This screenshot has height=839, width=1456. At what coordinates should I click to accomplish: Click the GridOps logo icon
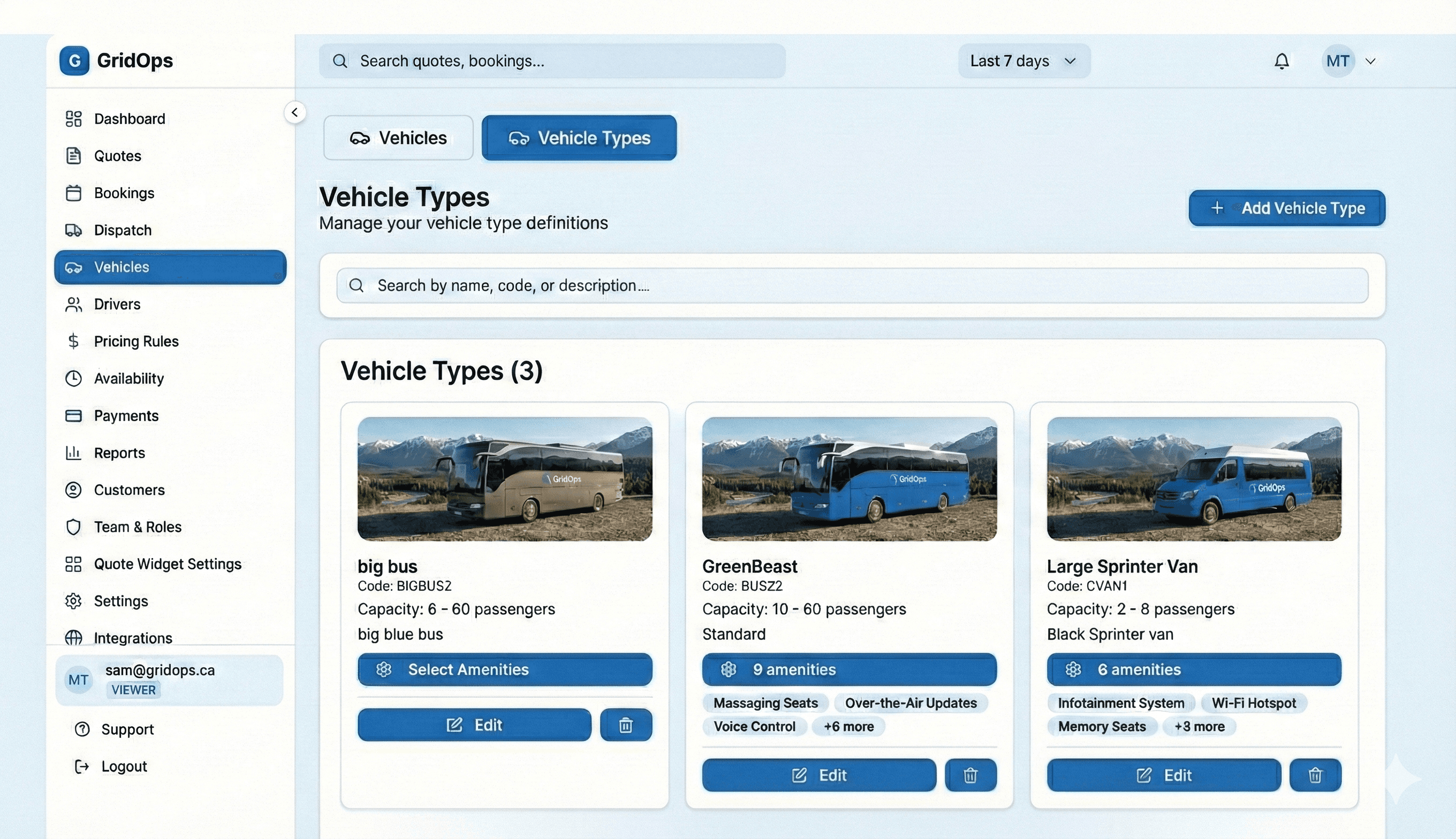(74, 60)
